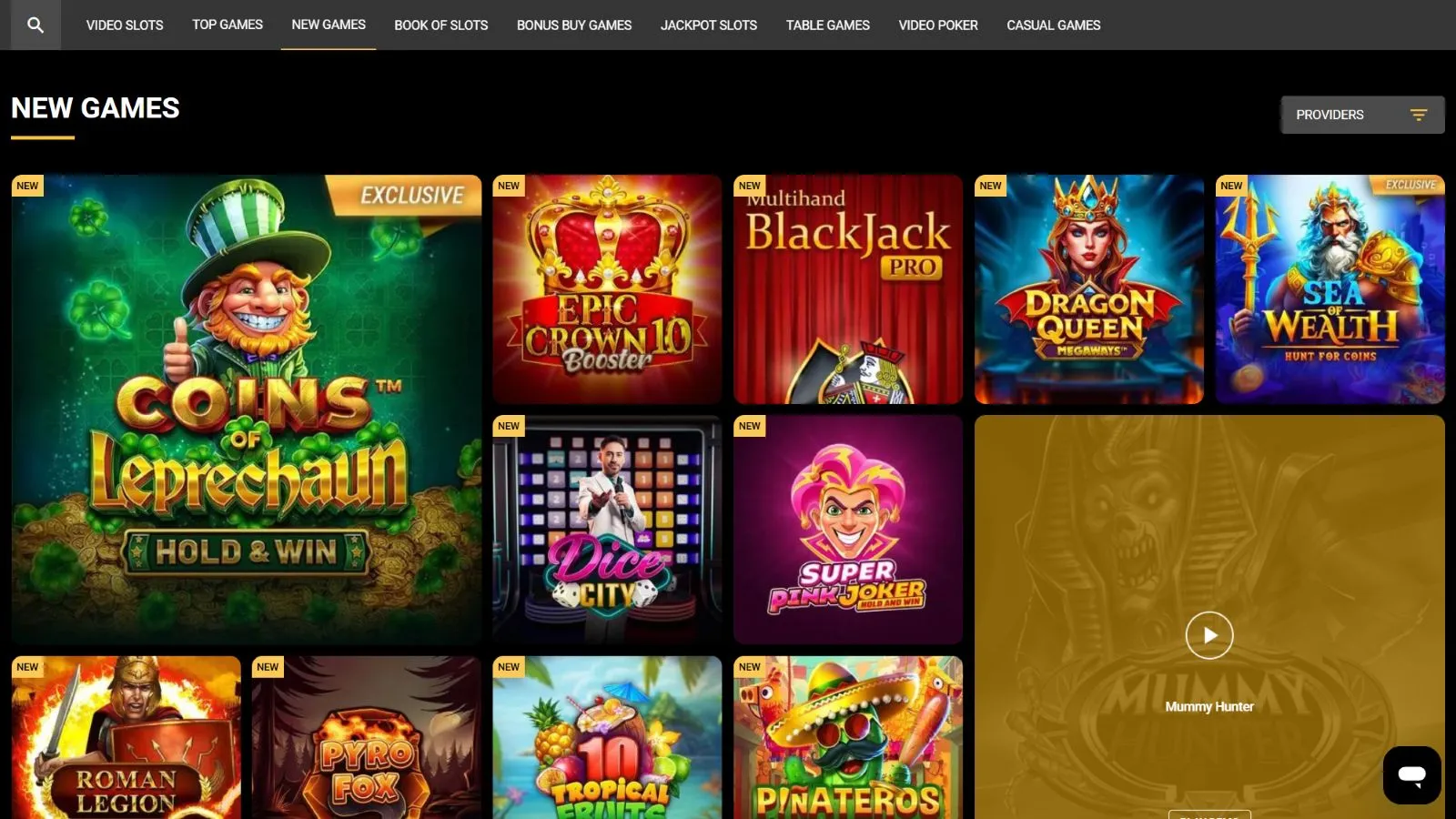Launch Coins of Leprechaun game tile
Screen dimensions: 1456x819
[247, 409]
